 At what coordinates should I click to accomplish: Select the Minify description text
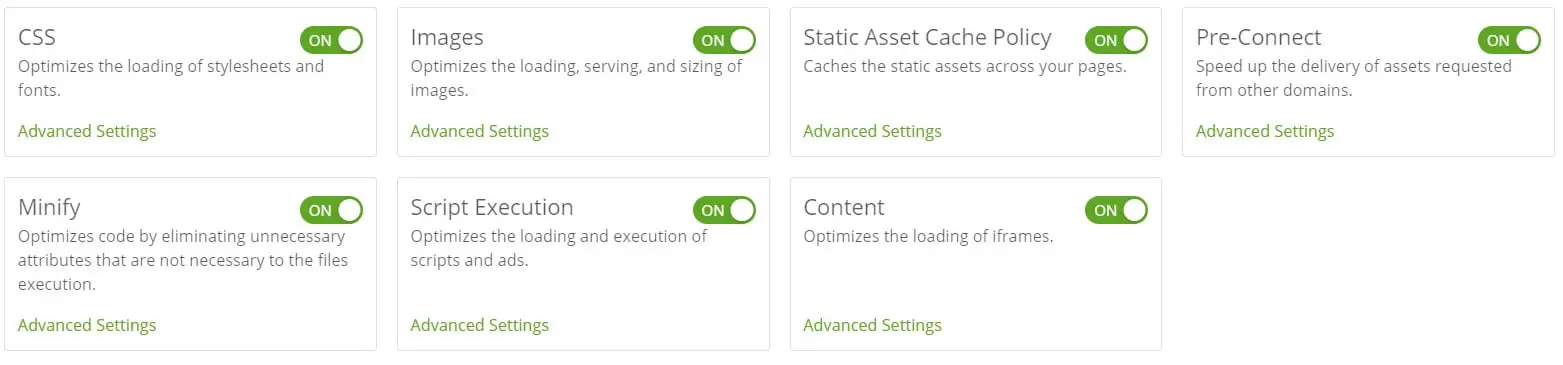(182, 260)
